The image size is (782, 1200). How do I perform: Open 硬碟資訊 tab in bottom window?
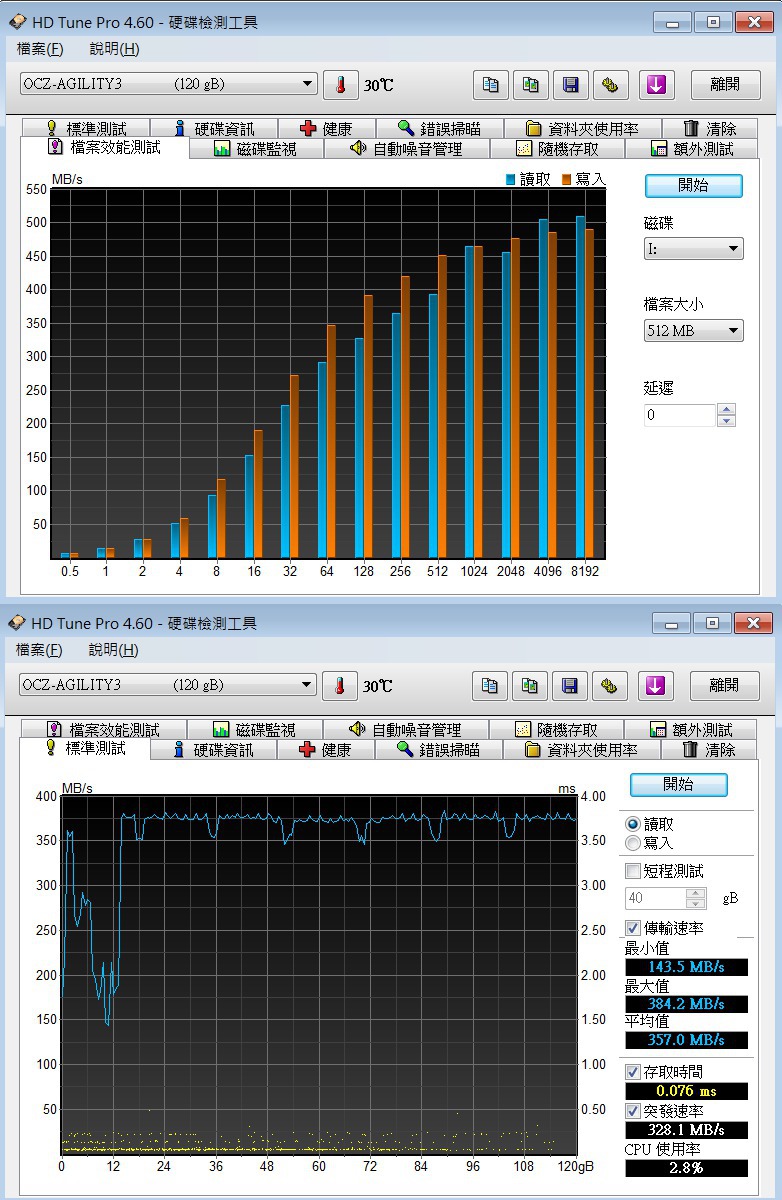(214, 750)
